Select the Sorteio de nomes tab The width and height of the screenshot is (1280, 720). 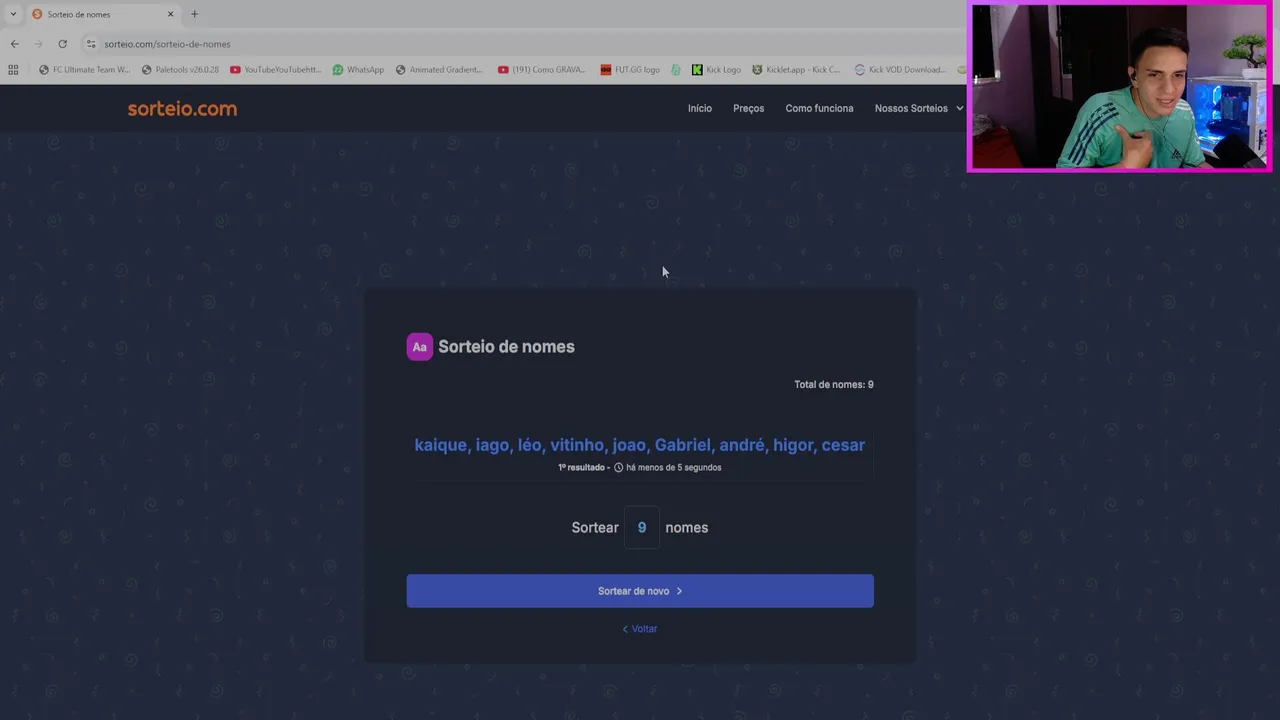(103, 14)
